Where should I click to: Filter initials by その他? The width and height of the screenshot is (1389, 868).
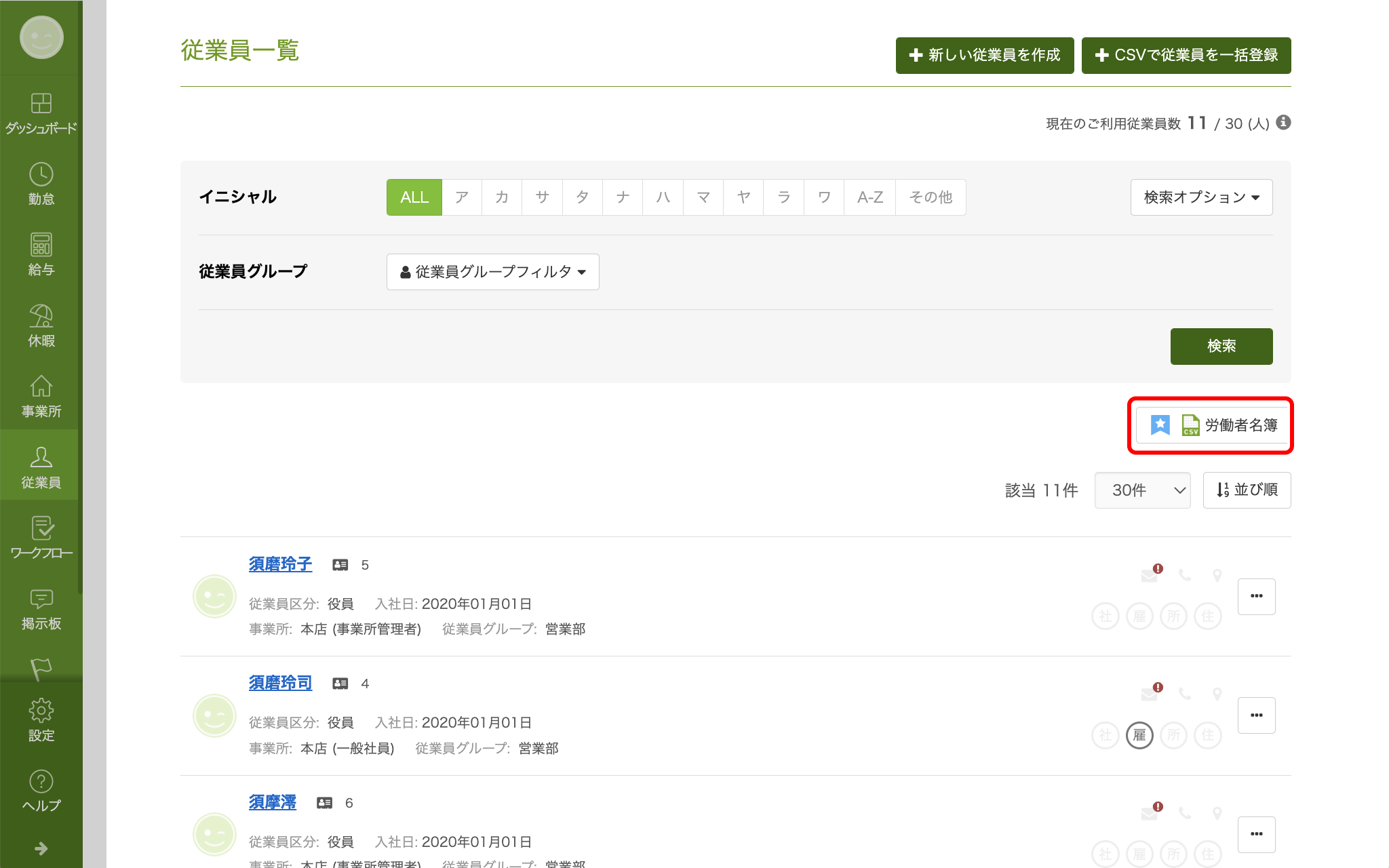tap(931, 197)
